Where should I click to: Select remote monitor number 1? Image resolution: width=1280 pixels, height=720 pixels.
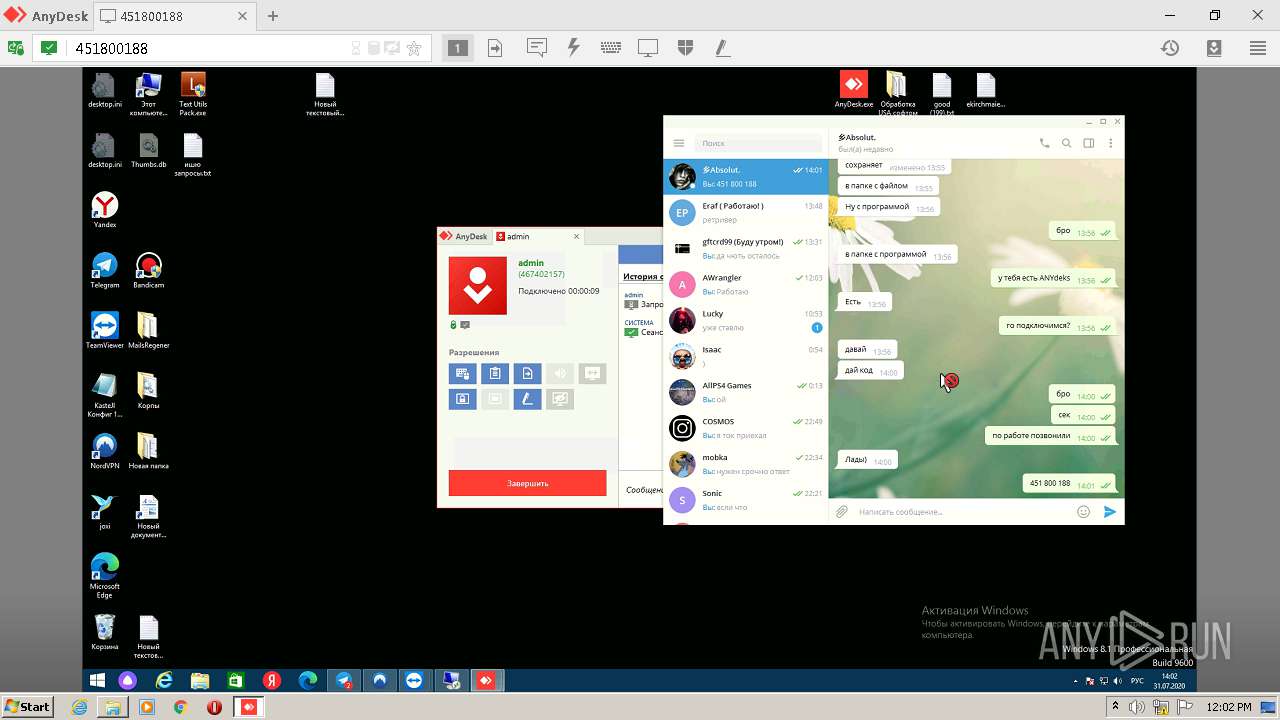tap(457, 48)
